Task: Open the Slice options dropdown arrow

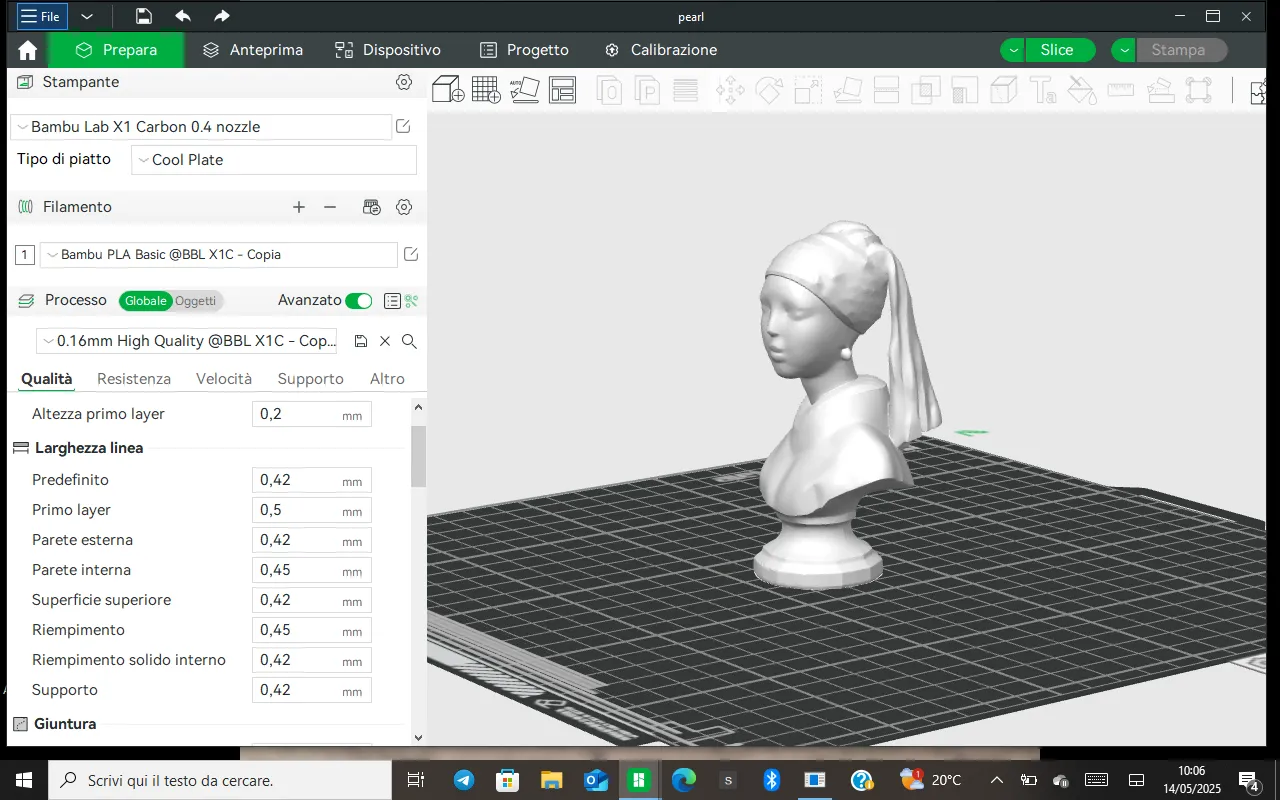Action: (1013, 50)
